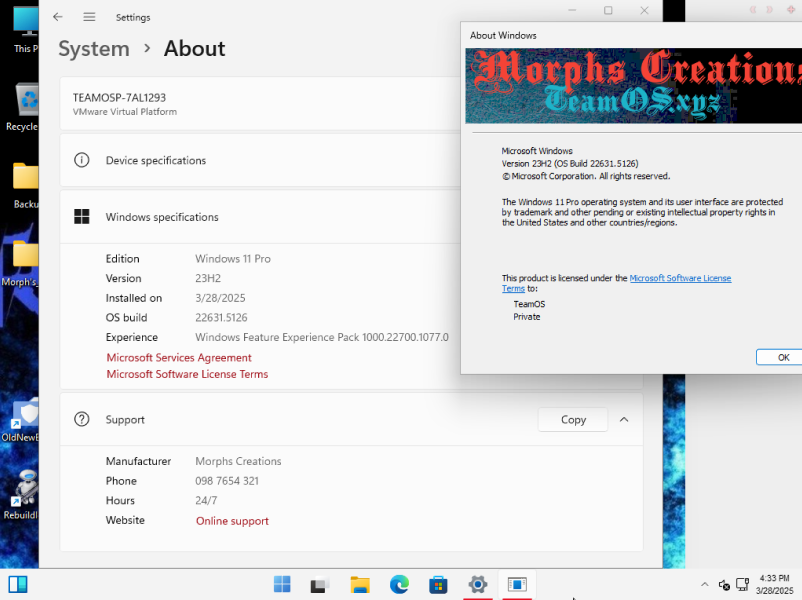Click the "About" page heading
This screenshot has height=600, width=802.
pos(194,49)
